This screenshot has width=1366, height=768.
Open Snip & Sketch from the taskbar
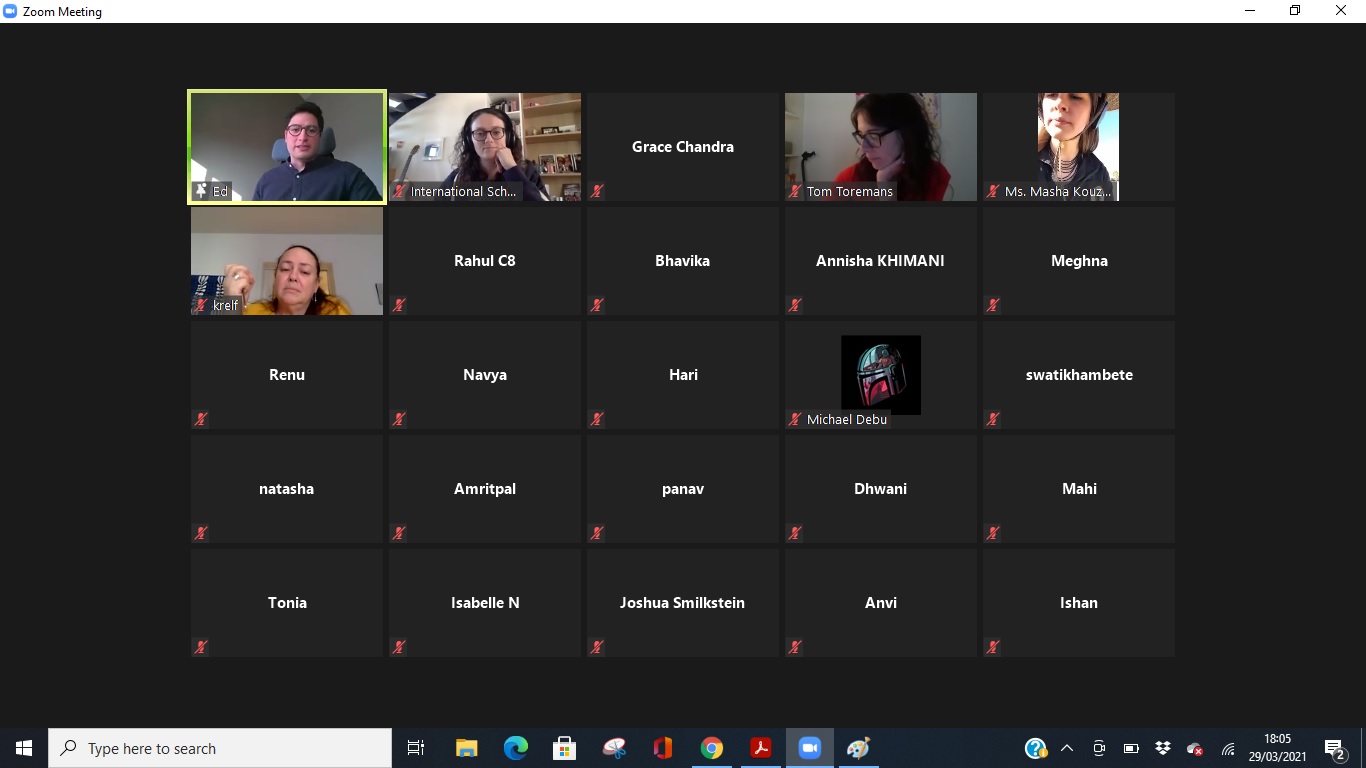(x=613, y=748)
